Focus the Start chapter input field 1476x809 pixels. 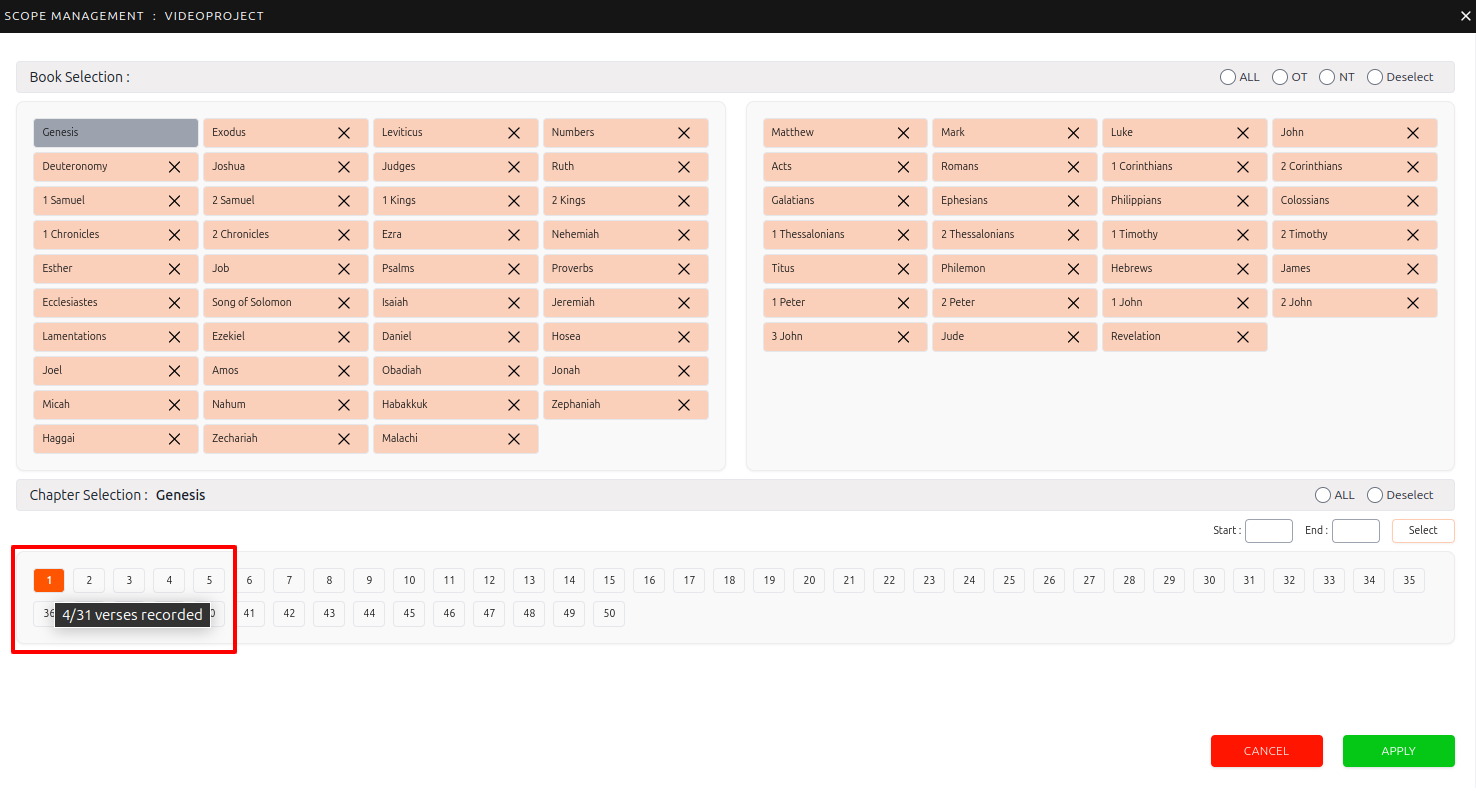click(1268, 531)
